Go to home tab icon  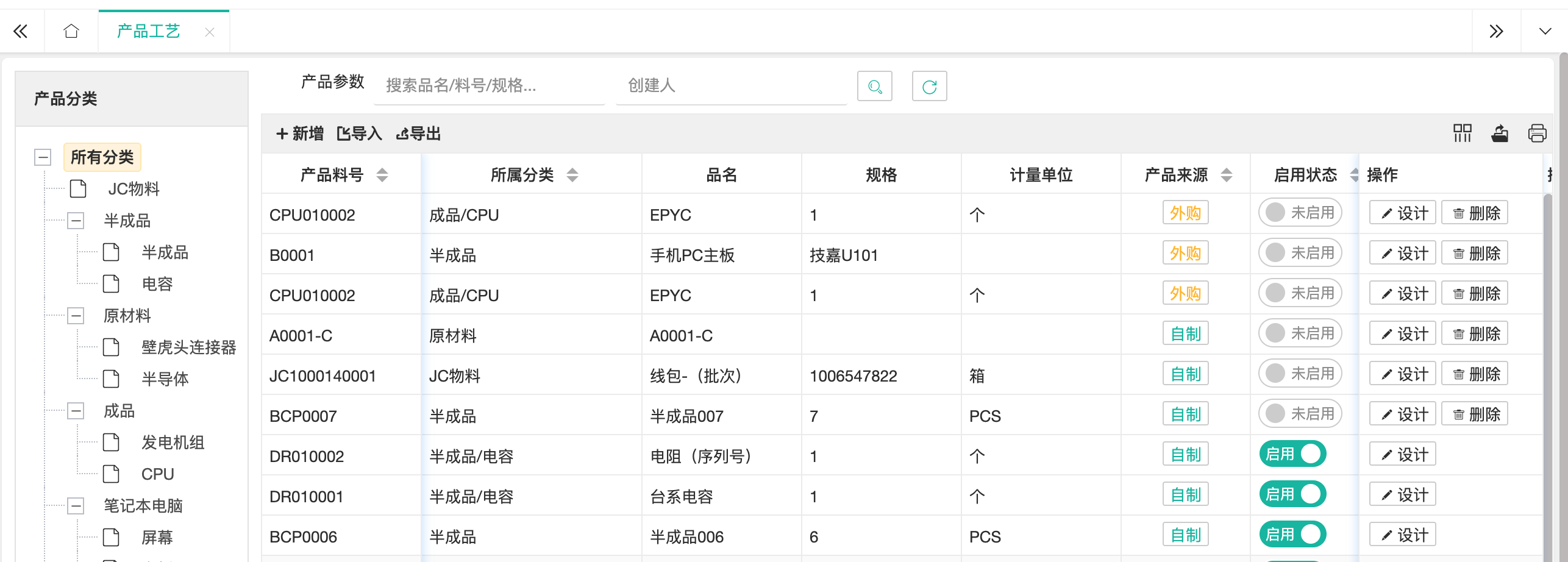point(71,31)
